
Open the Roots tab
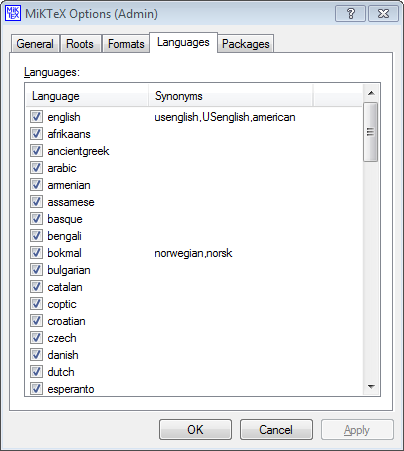[x=80, y=44]
